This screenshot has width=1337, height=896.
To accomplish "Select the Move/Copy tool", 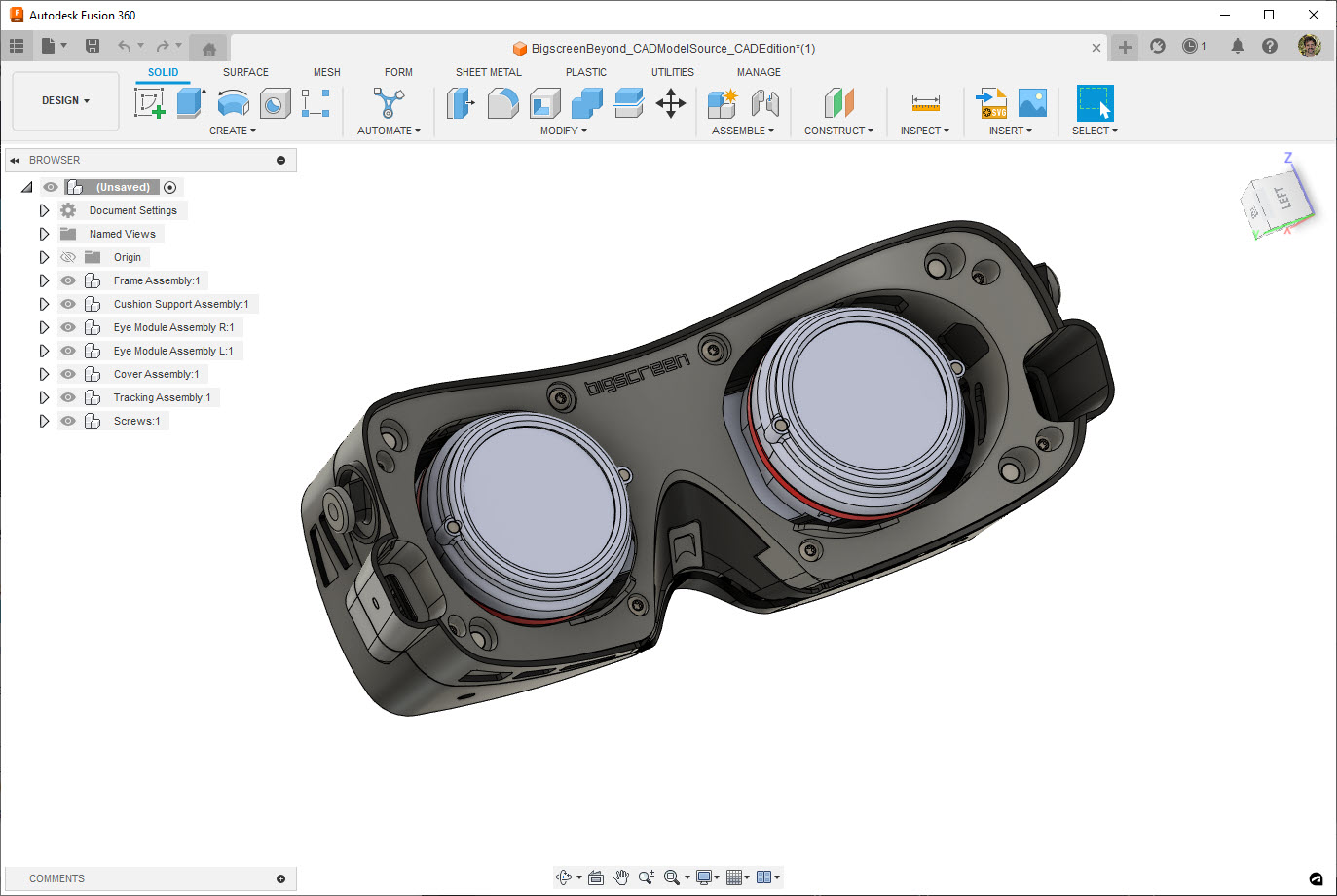I will coord(671,103).
